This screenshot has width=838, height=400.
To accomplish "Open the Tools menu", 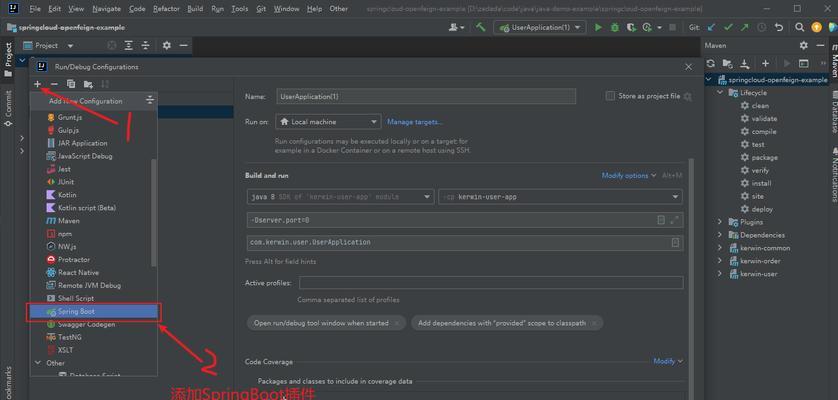I will click(240, 9).
